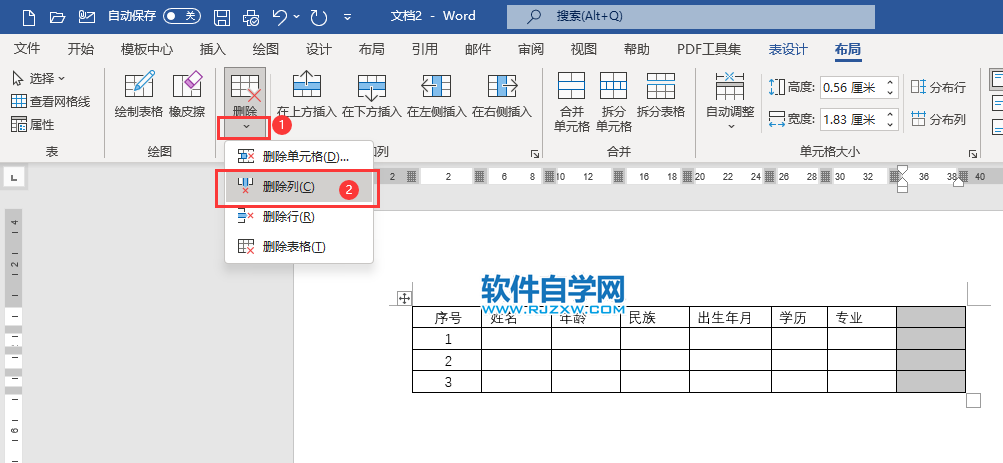The image size is (1003, 463).
Task: Choose 删除列(C) from menu
Action: [x=299, y=187]
